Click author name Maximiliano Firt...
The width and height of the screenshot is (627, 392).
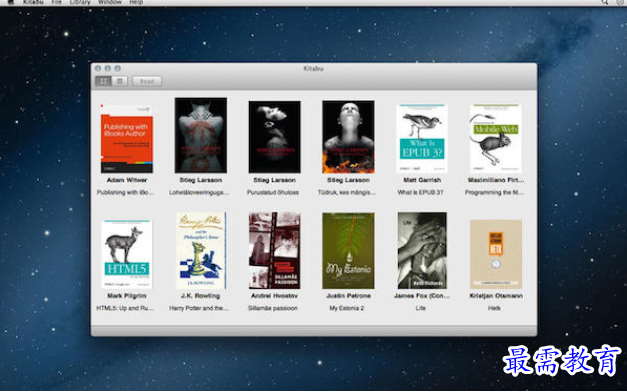click(x=496, y=180)
